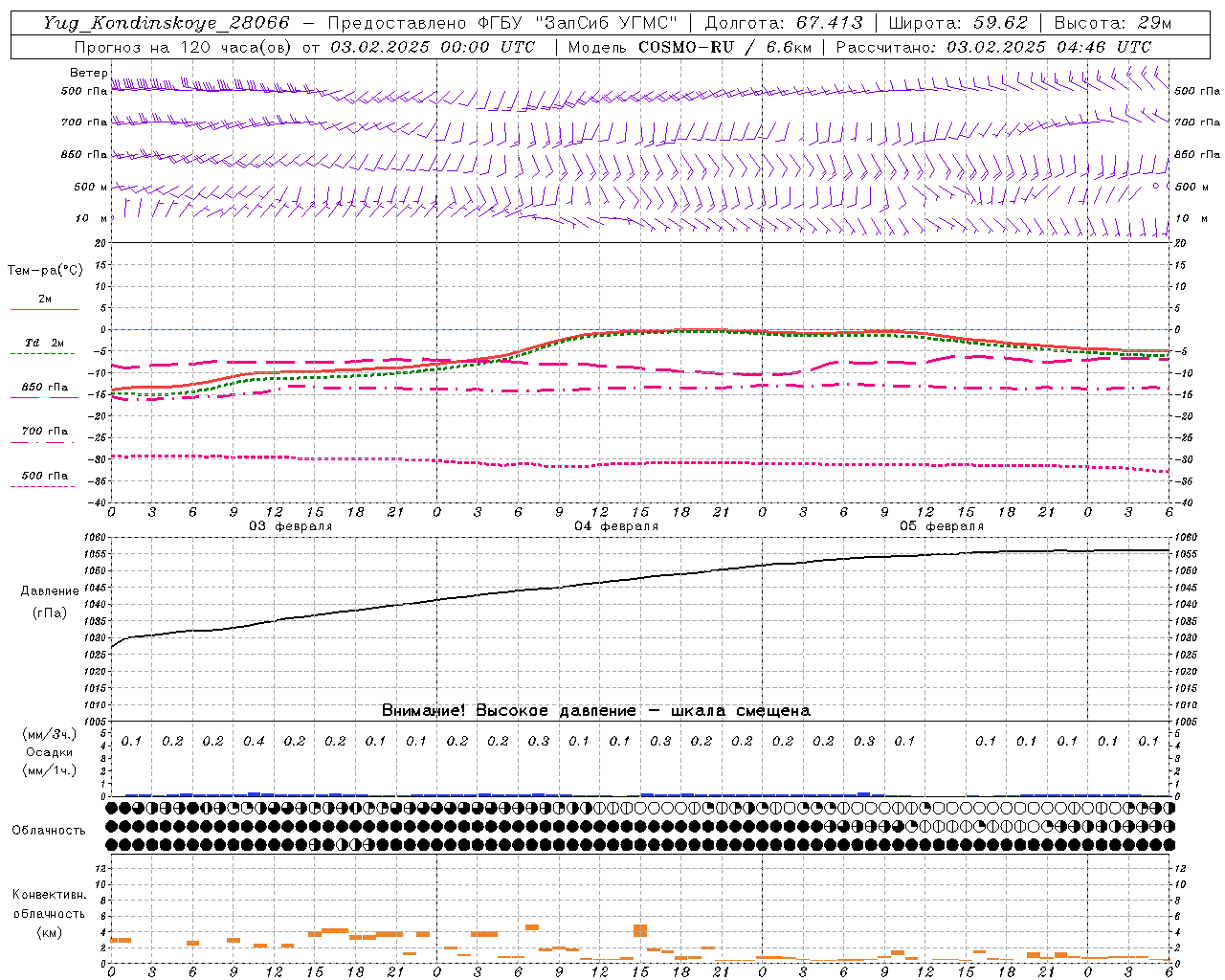The image size is (1225, 980).
Task: Click the Рассчитано: 03.02.2025 04:46 UTC text
Action: (993, 47)
